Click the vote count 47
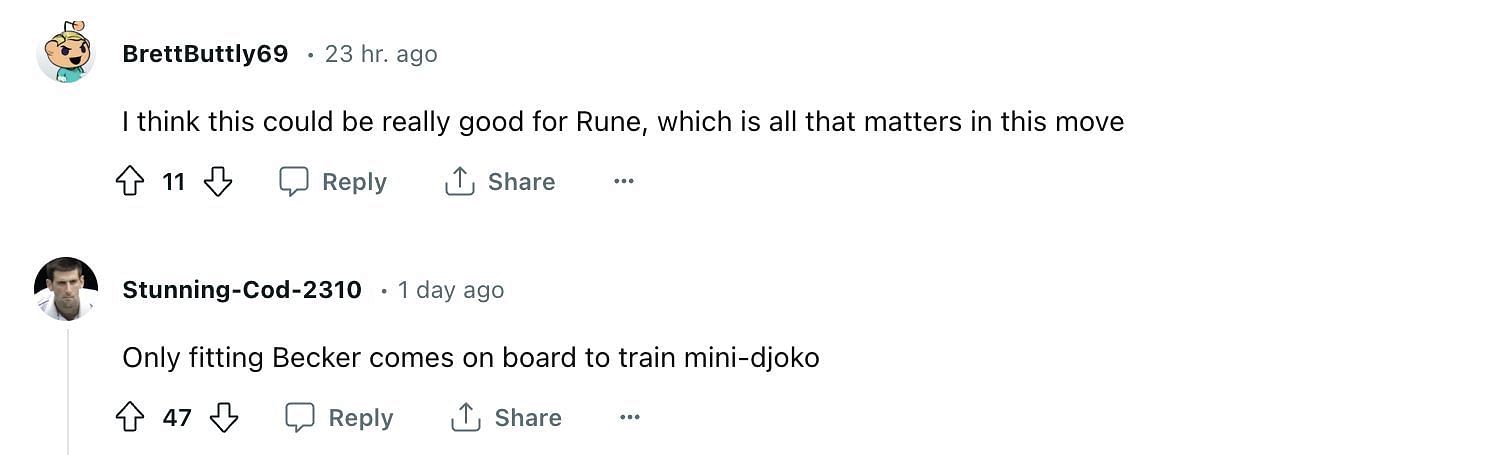1500x455 pixels. tap(177, 418)
